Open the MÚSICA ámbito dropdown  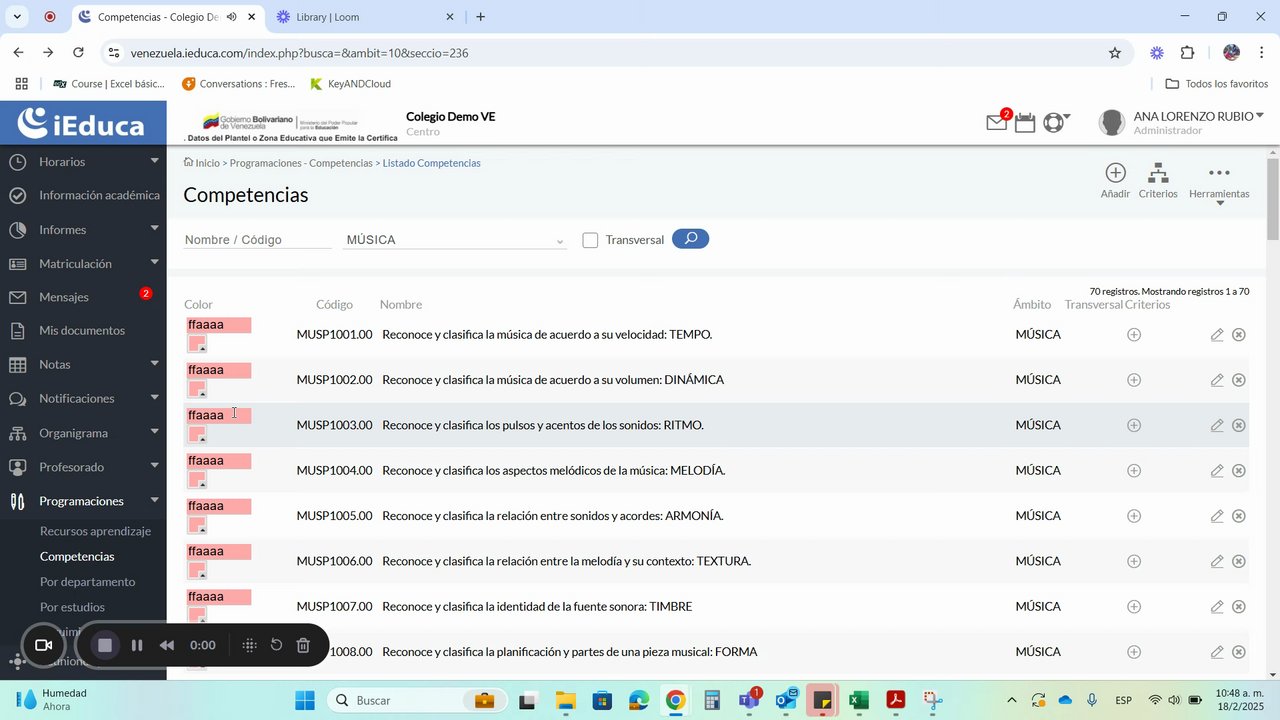[454, 240]
